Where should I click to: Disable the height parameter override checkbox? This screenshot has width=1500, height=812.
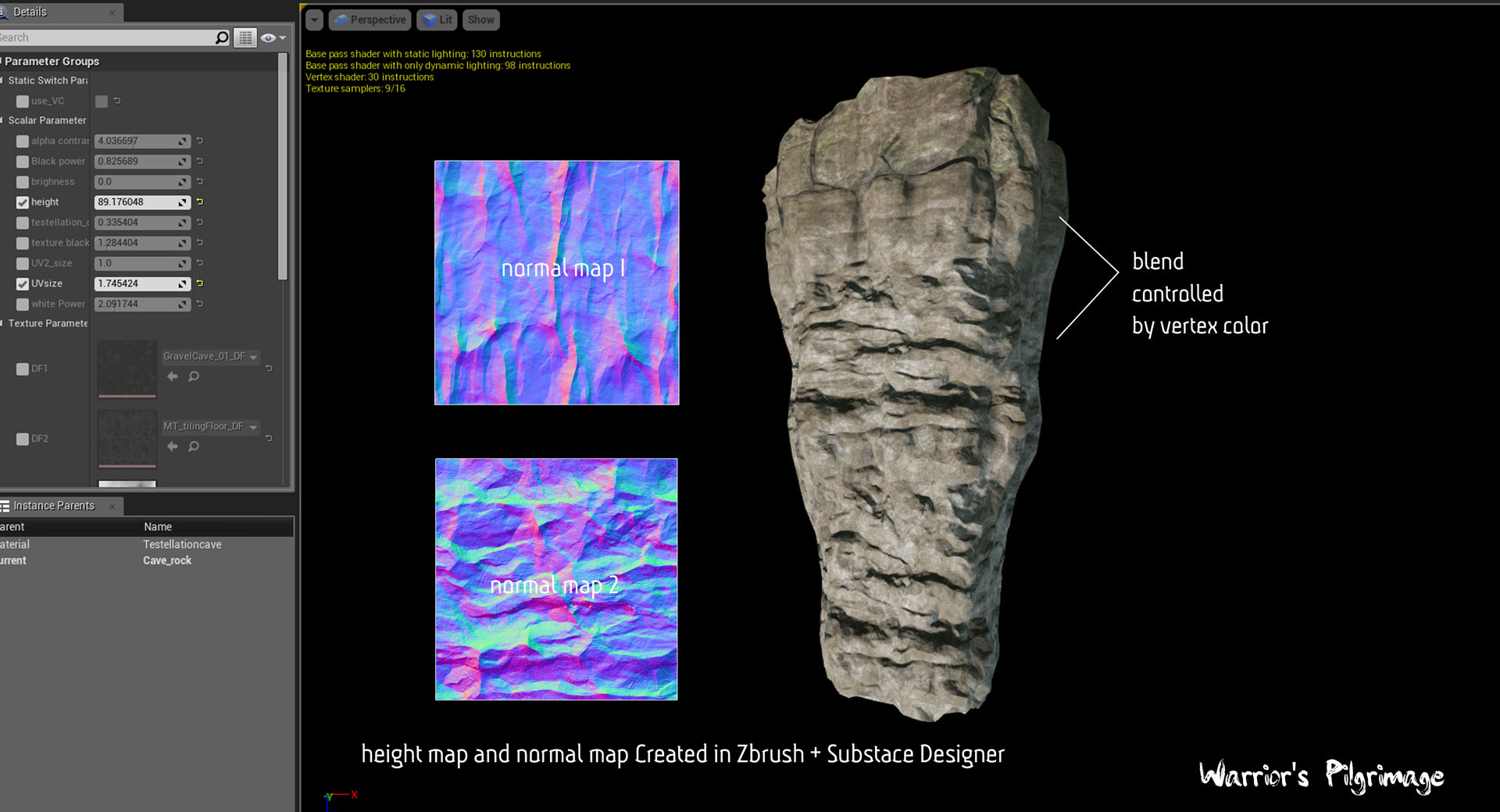pyautogui.click(x=23, y=202)
